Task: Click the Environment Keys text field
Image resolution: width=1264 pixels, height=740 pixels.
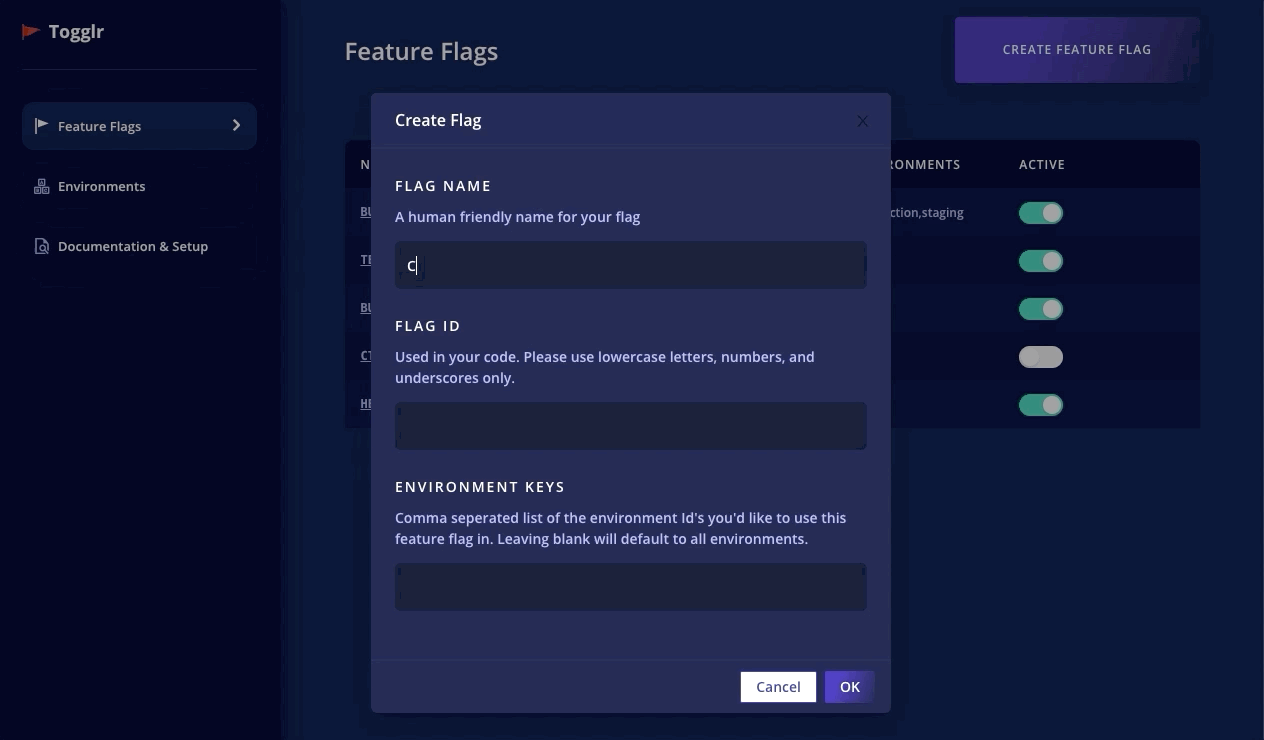Action: (x=631, y=587)
